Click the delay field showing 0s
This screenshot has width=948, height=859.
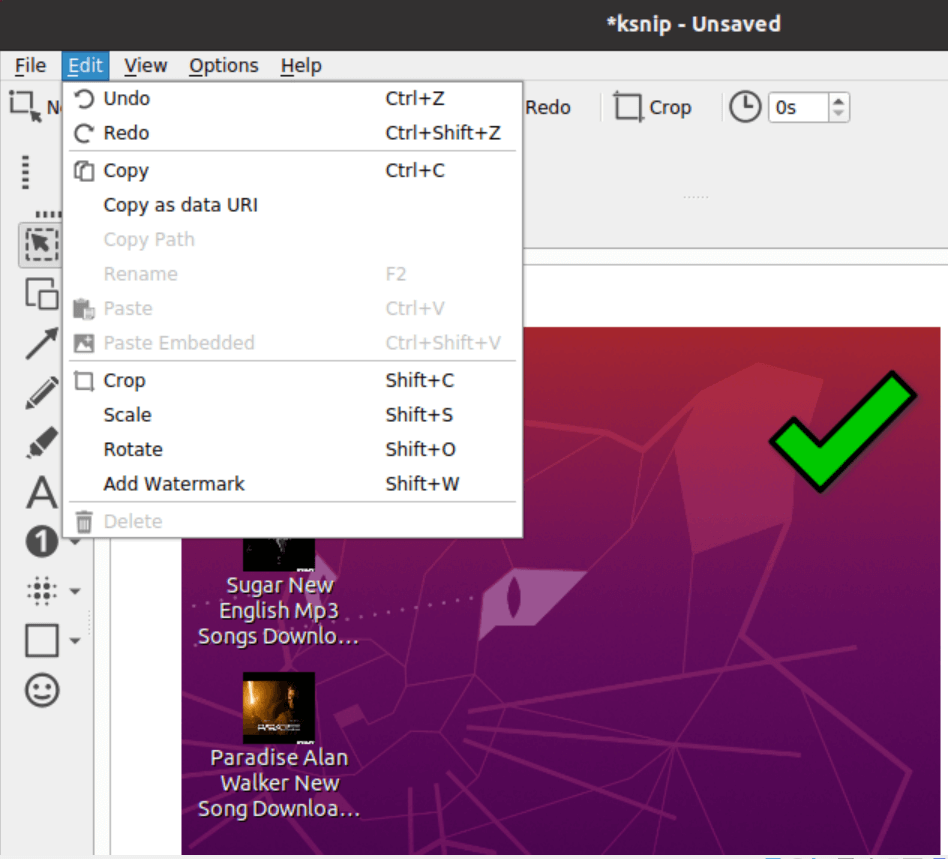[x=798, y=108]
